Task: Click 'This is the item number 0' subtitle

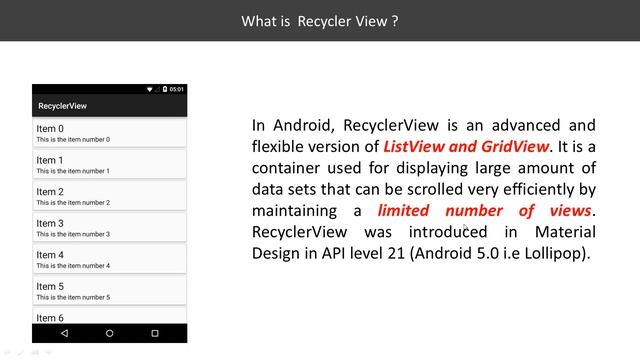Action: point(73,140)
